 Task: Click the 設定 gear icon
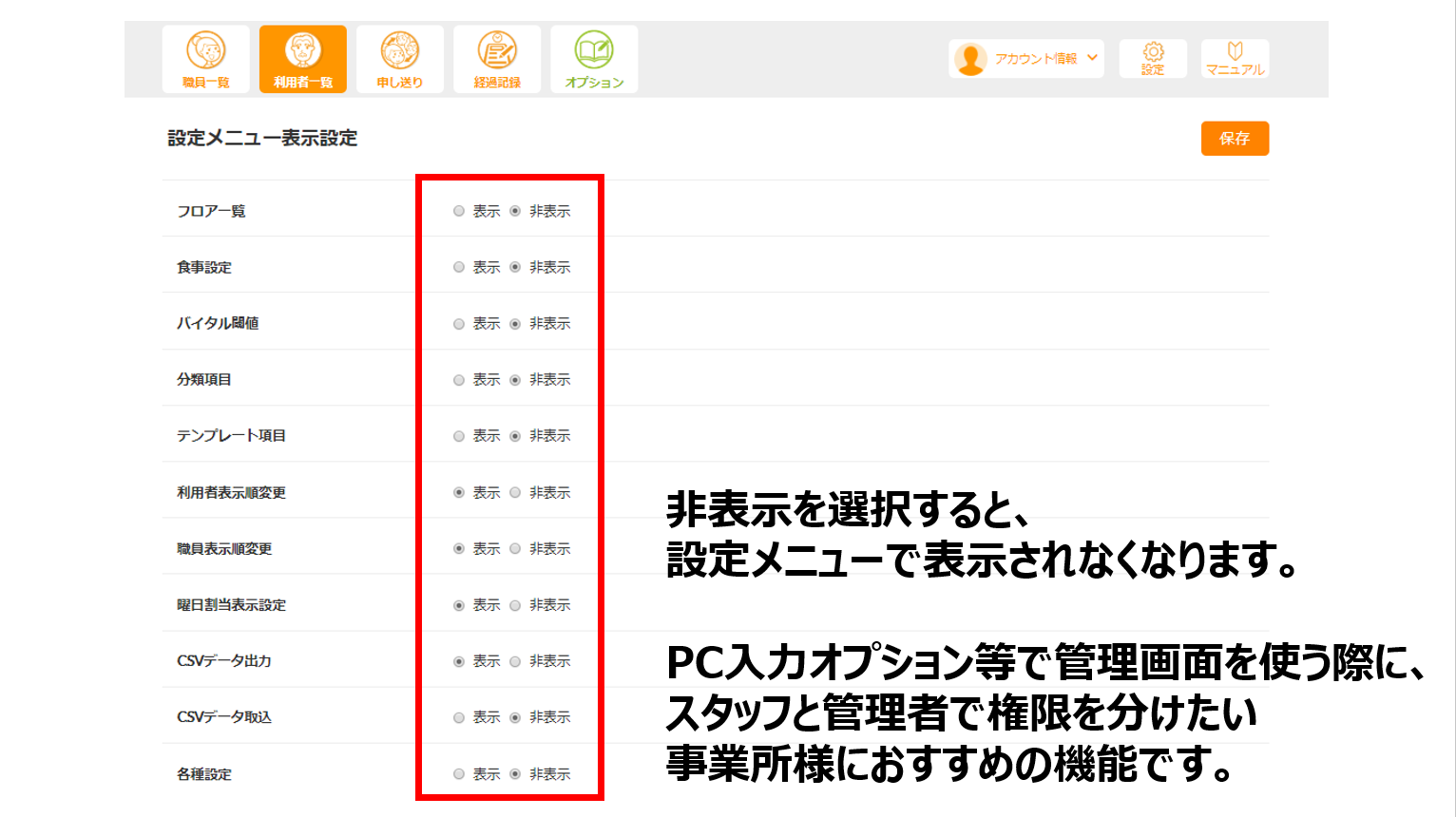[1153, 52]
